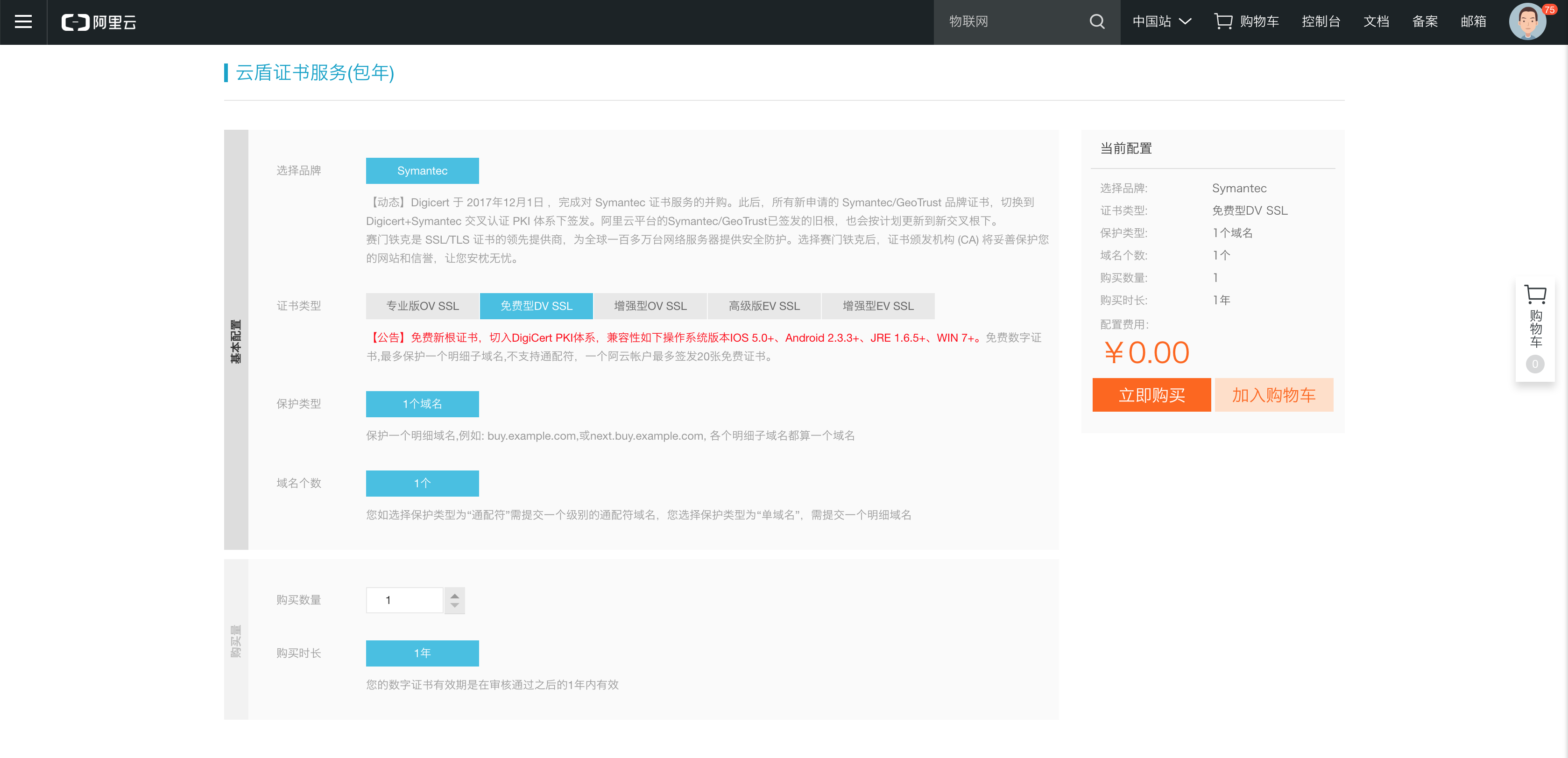Select the 高级版EV SSL certificate type

(763, 306)
